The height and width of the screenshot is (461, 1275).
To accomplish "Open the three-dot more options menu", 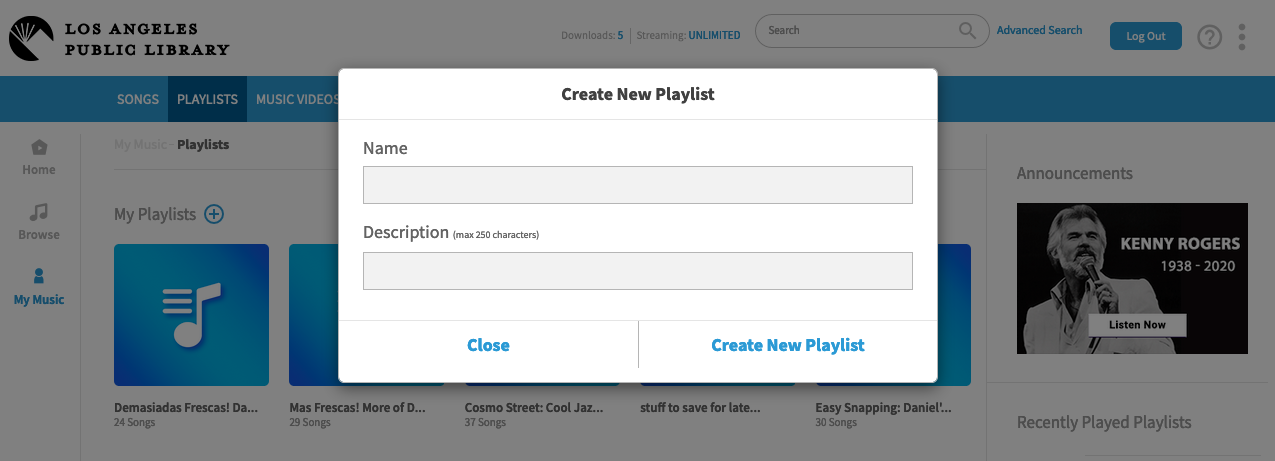I will 1242,37.
